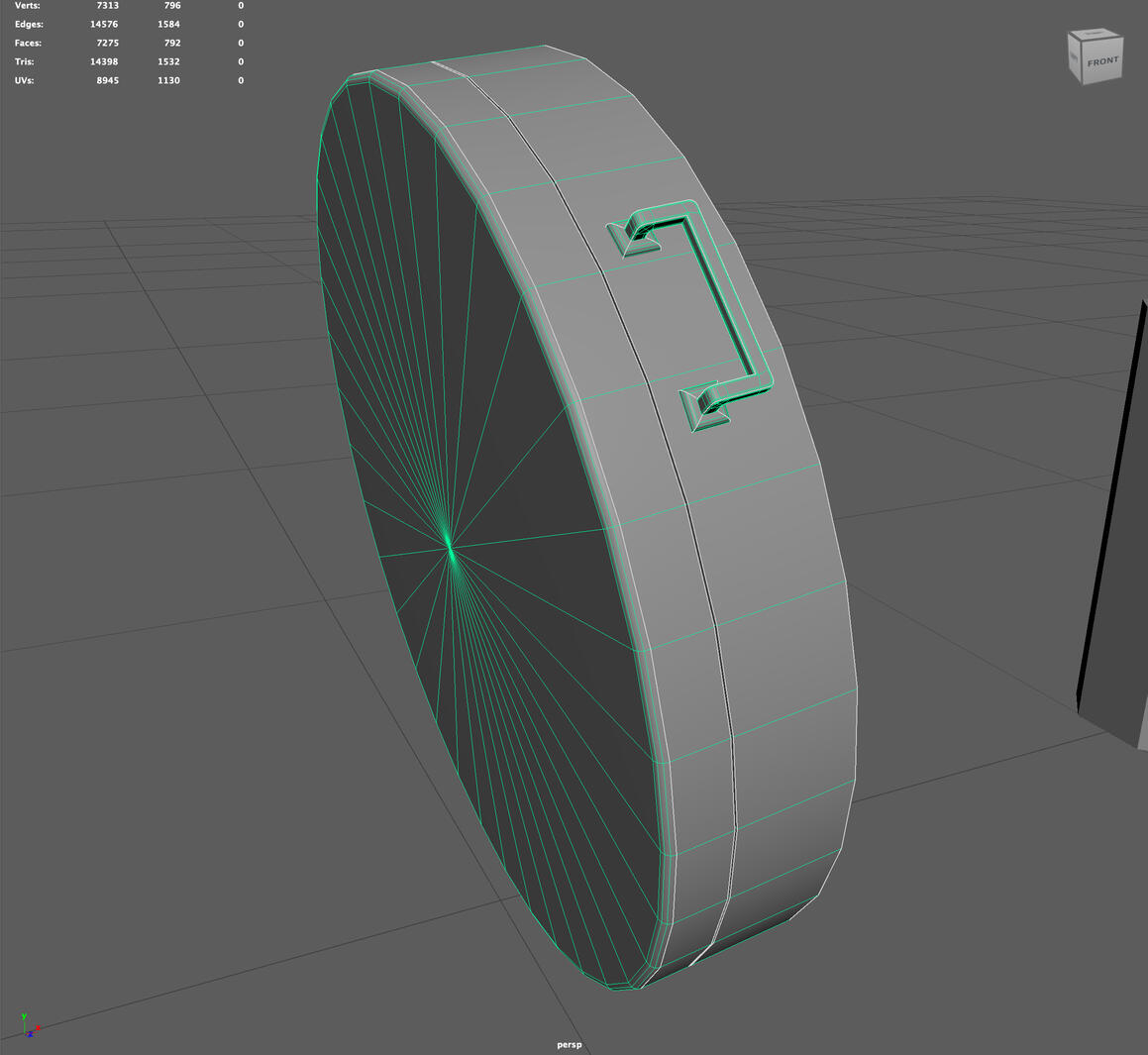This screenshot has width=1148, height=1055.
Task: Select the center hub of the wheel mesh
Action: click(x=451, y=546)
